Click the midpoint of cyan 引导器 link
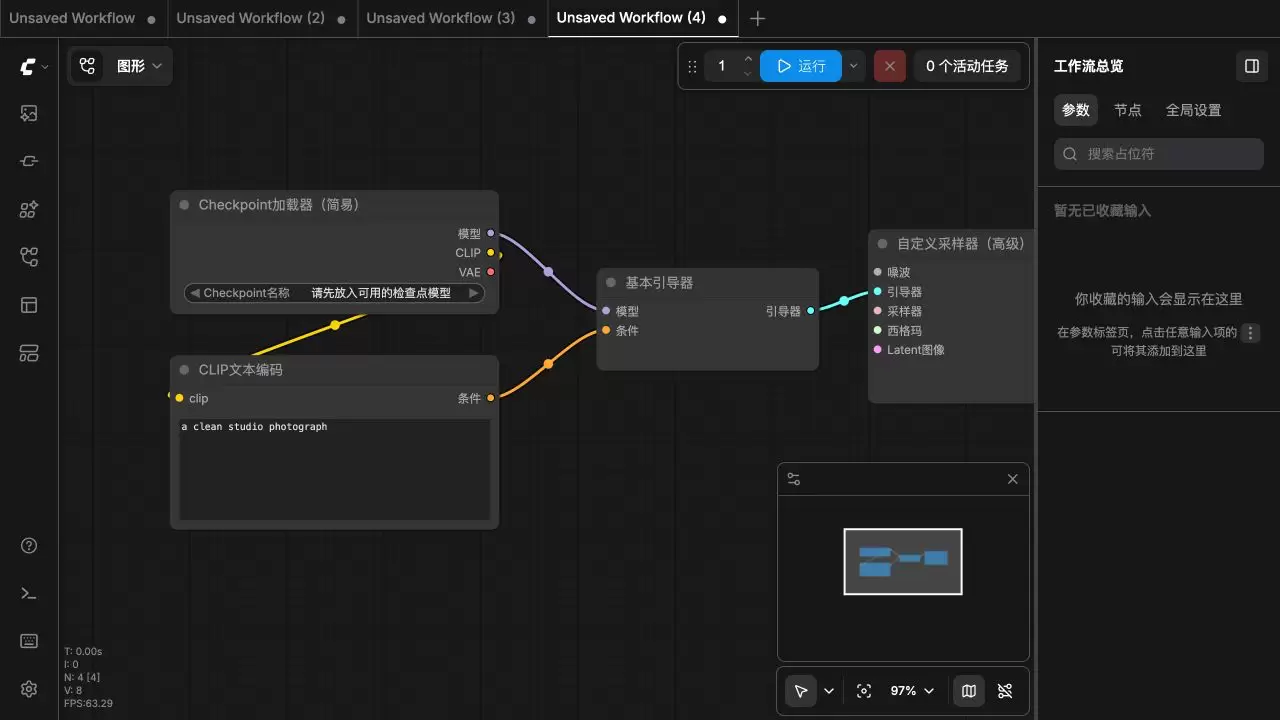This screenshot has width=1280, height=720. click(x=844, y=300)
